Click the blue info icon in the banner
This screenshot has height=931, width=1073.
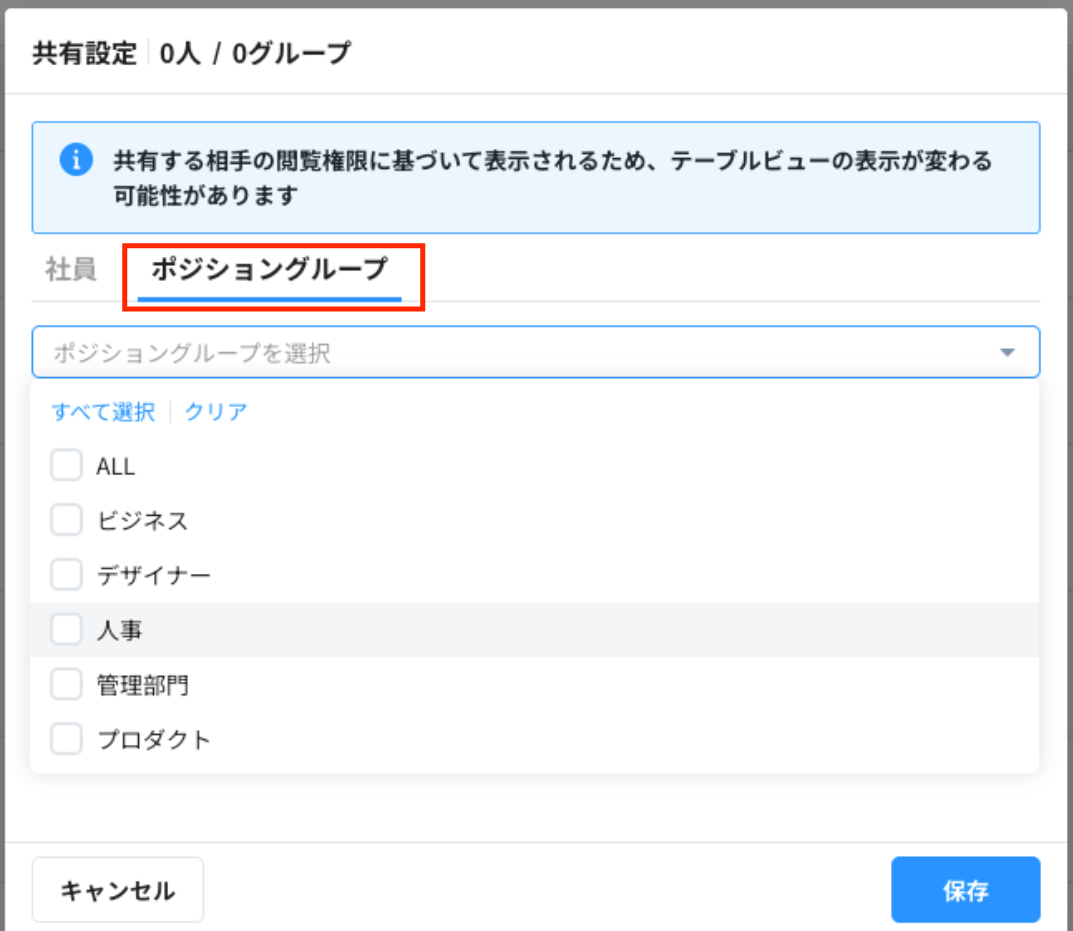(76, 161)
